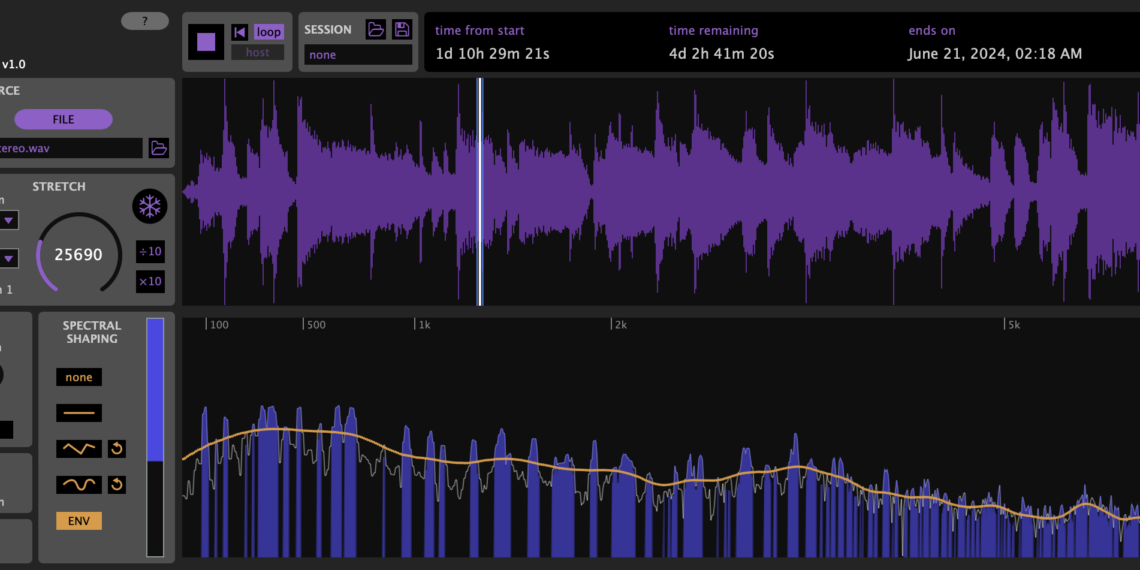1140x570 pixels.
Task: Expand the lower dropdown in Stretch panel
Action: tap(8, 258)
